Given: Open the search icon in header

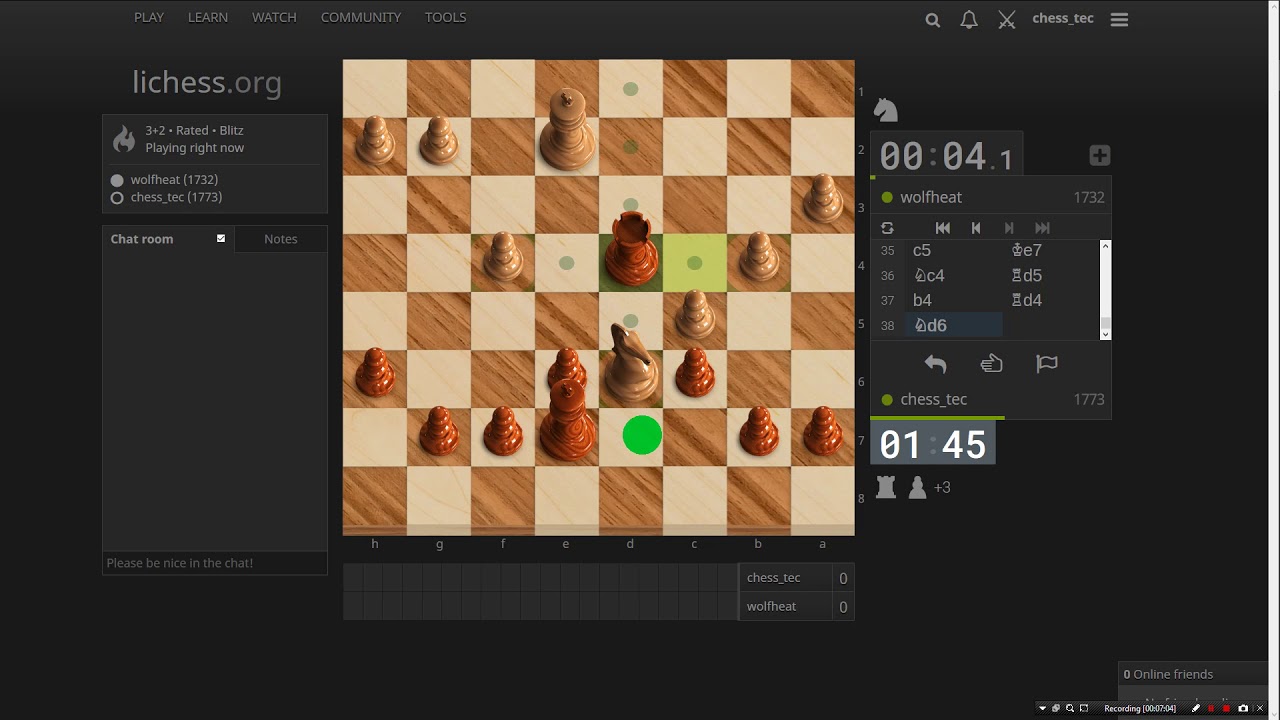Looking at the screenshot, I should pyautogui.click(x=933, y=19).
